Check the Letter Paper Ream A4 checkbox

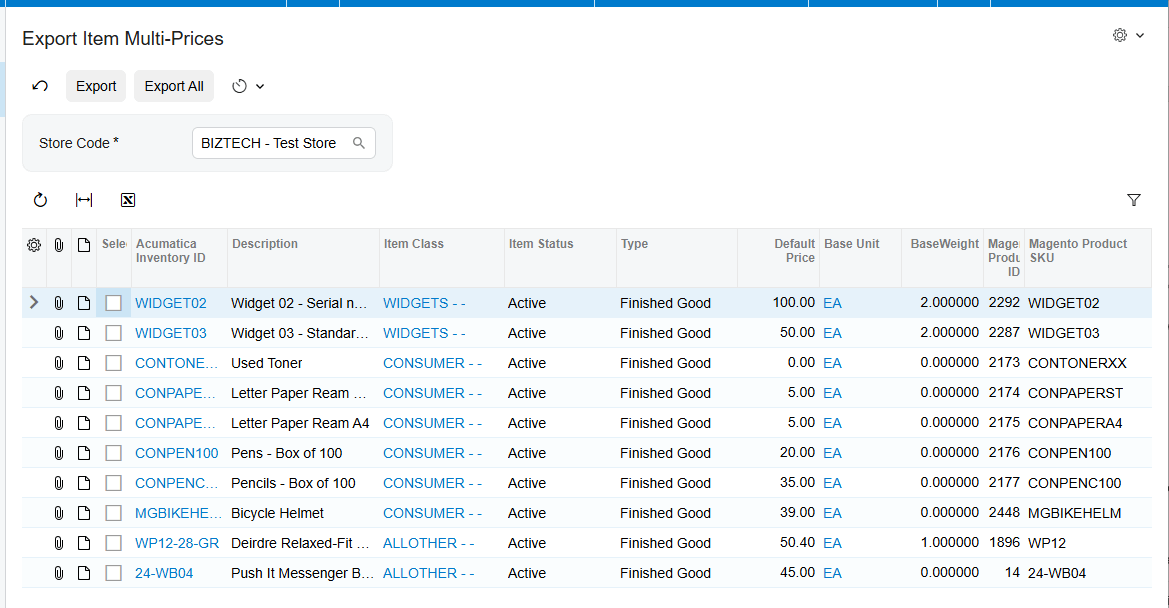point(113,423)
